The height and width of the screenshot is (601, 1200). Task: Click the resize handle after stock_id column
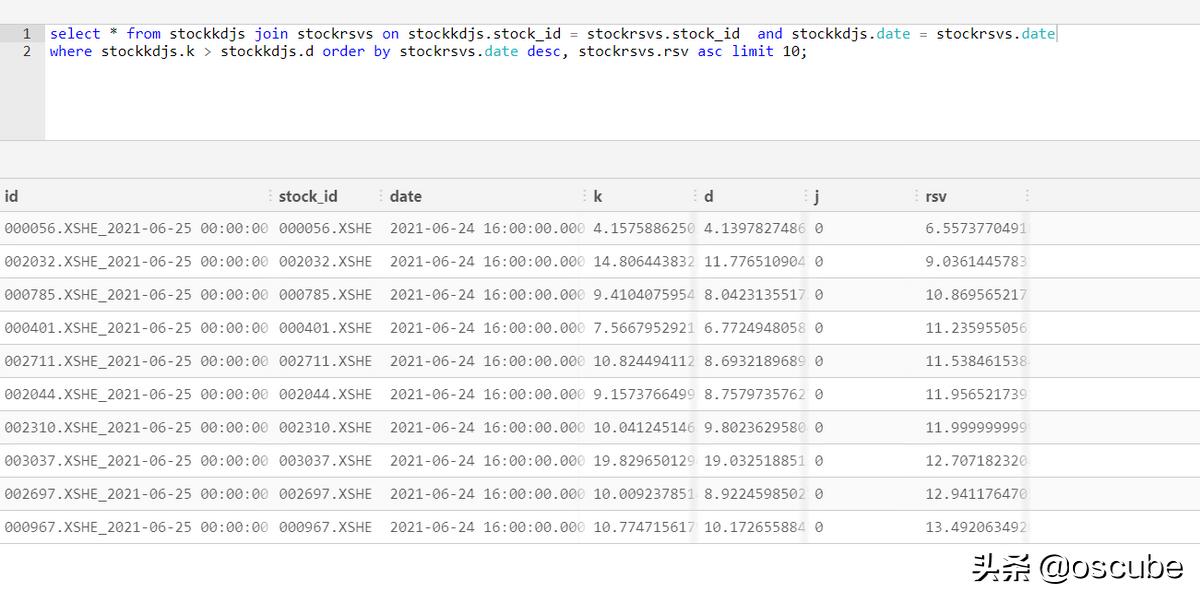380,196
